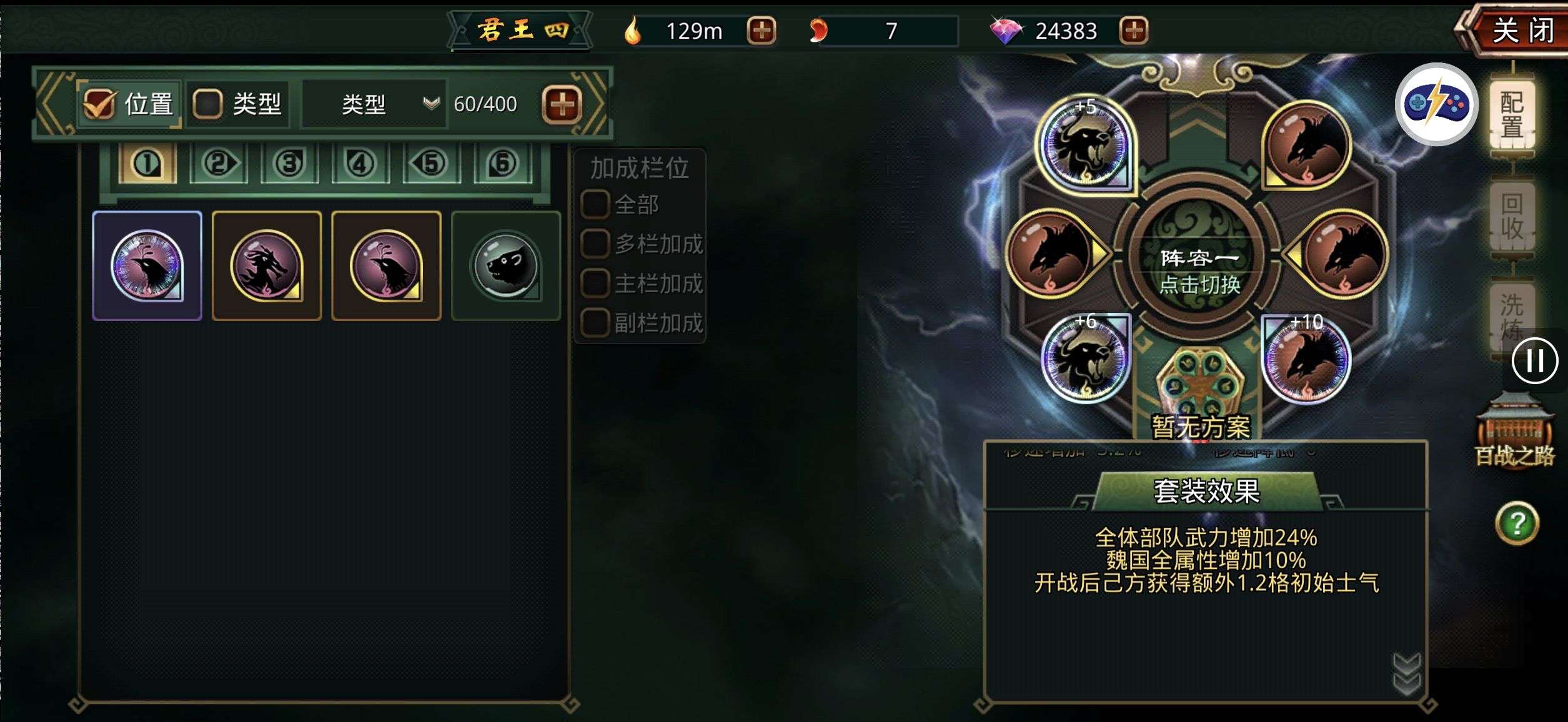
Task: Expand inventory capacity with 60/400 plus
Action: (562, 104)
